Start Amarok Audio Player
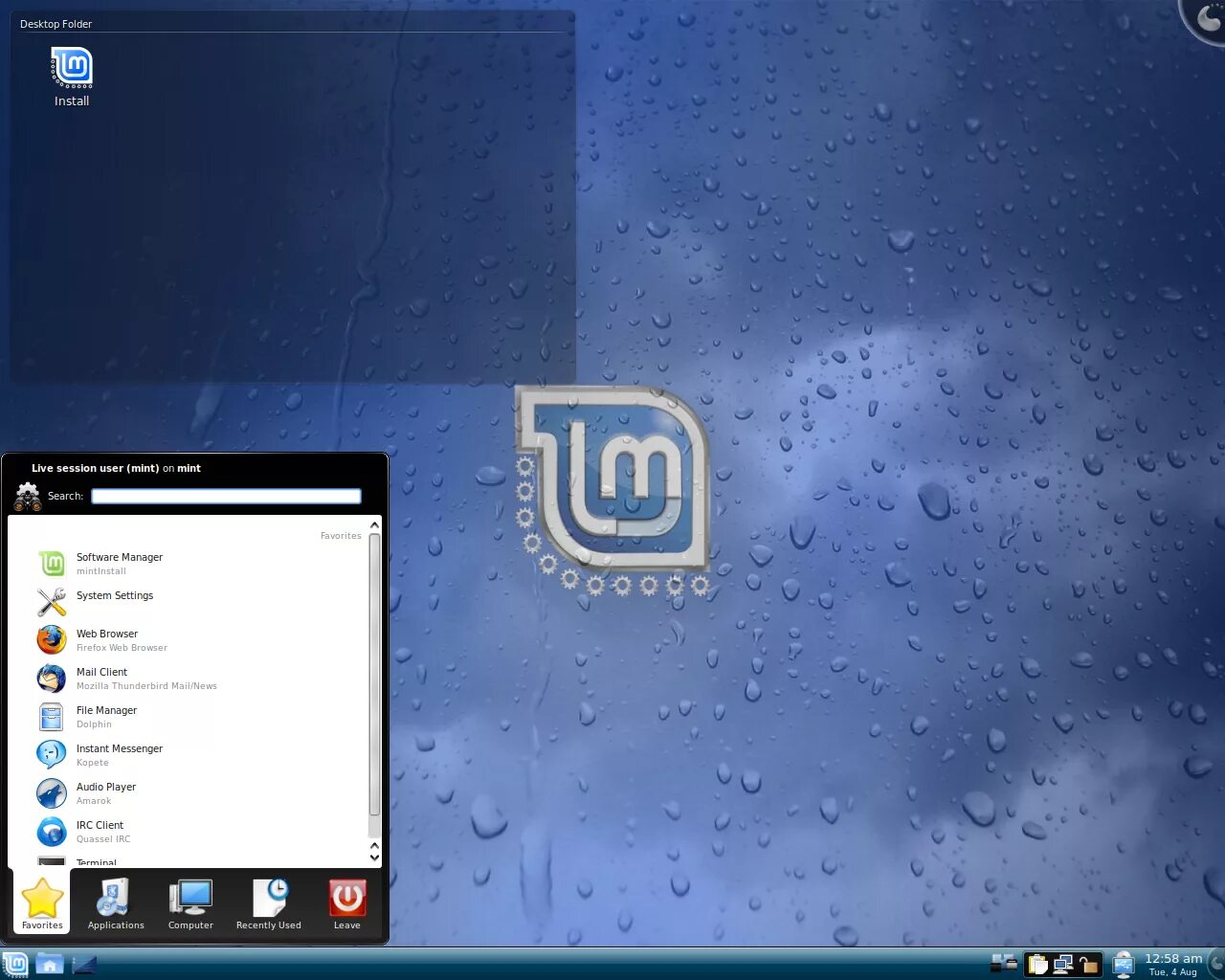 tap(199, 793)
